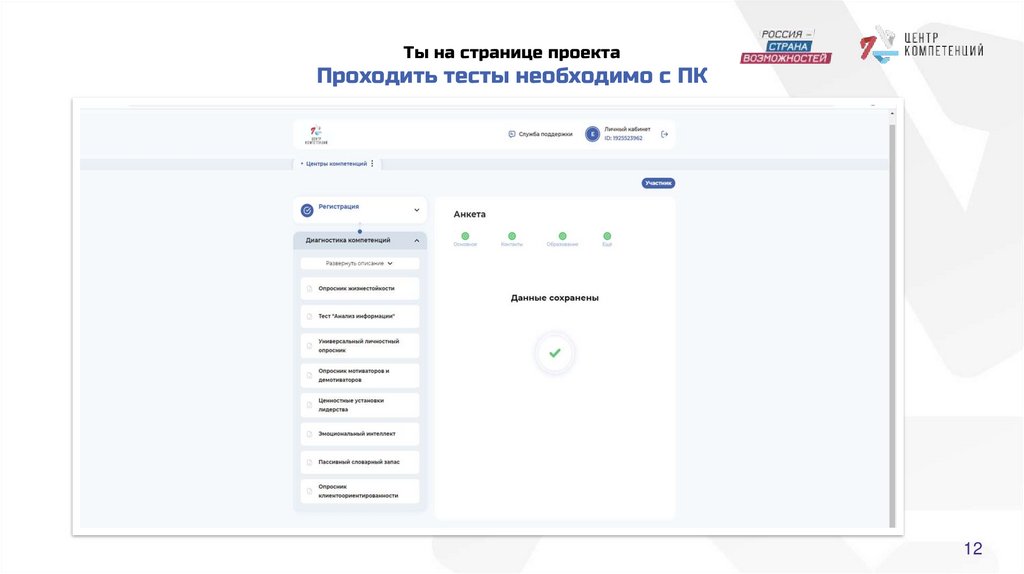Click the Регистрация completed check icon
Image resolution: width=1024 pixels, height=574 pixels.
pos(307,210)
